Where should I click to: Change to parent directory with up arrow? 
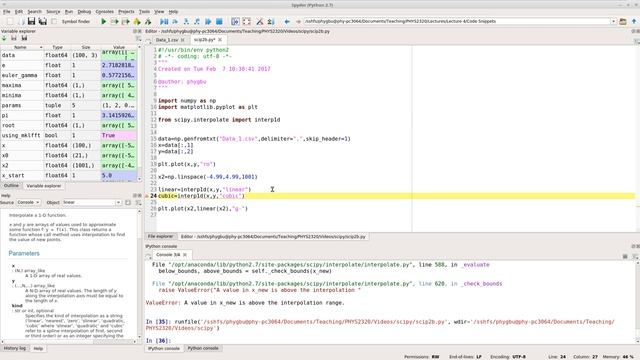click(634, 21)
